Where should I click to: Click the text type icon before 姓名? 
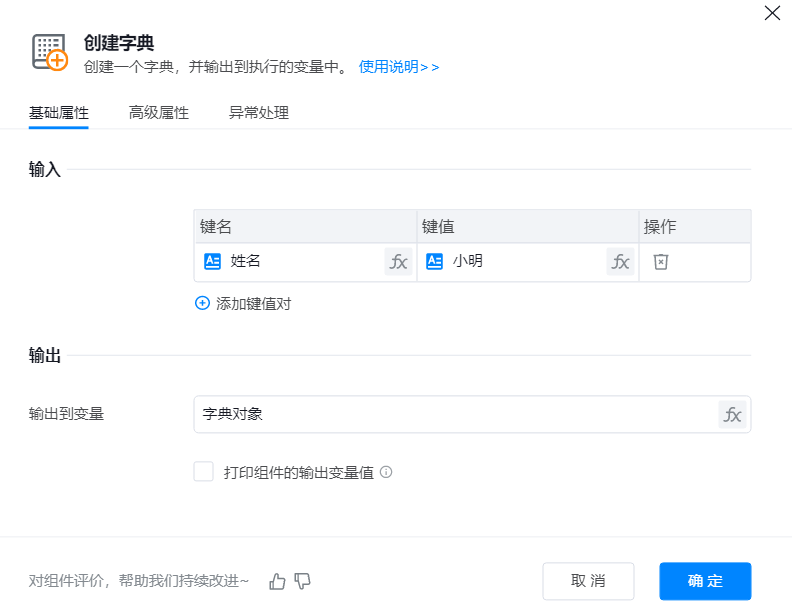(x=212, y=262)
